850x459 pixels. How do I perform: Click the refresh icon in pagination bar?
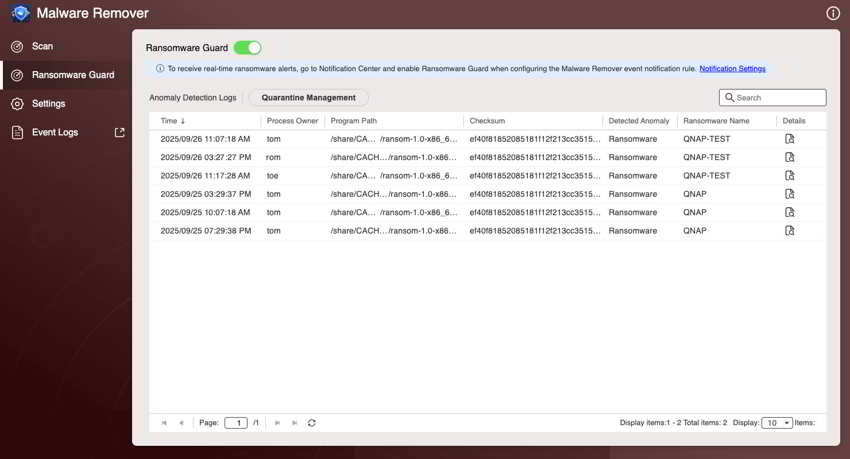pyautogui.click(x=312, y=423)
